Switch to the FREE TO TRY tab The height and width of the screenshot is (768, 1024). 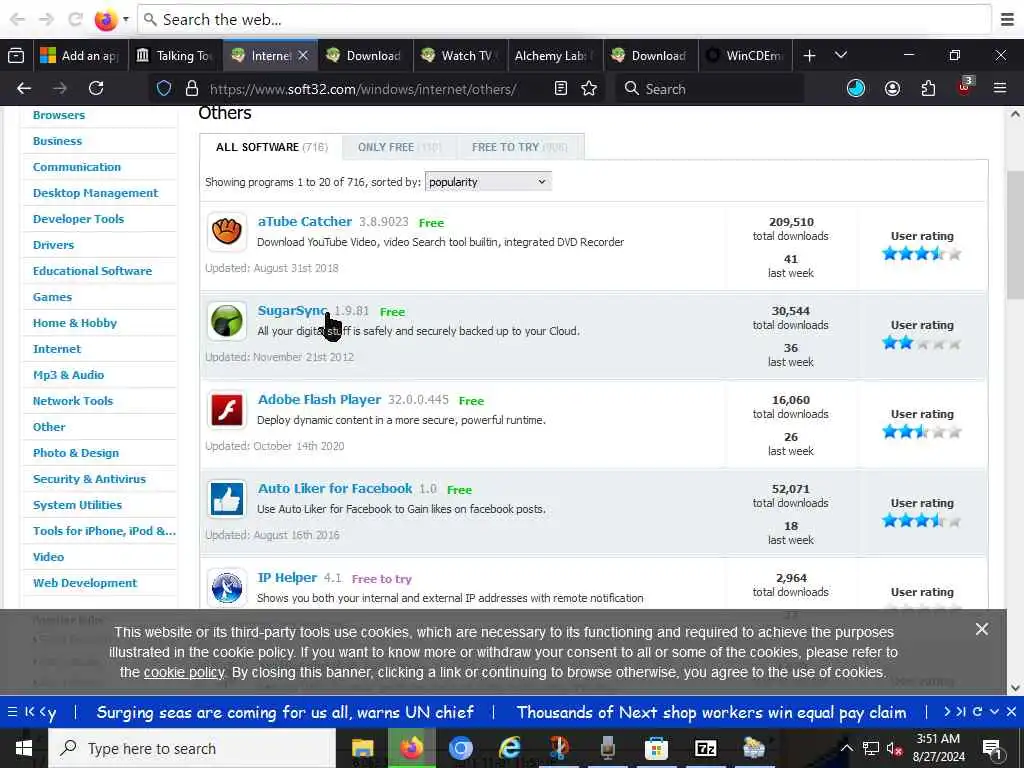click(x=520, y=147)
